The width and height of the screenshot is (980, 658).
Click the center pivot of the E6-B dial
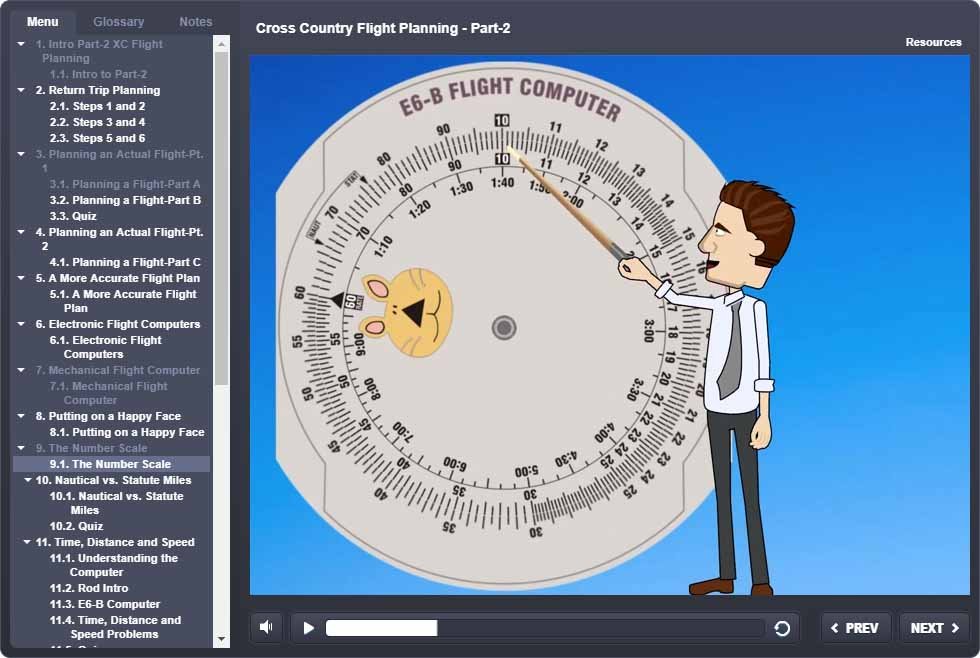(x=504, y=327)
